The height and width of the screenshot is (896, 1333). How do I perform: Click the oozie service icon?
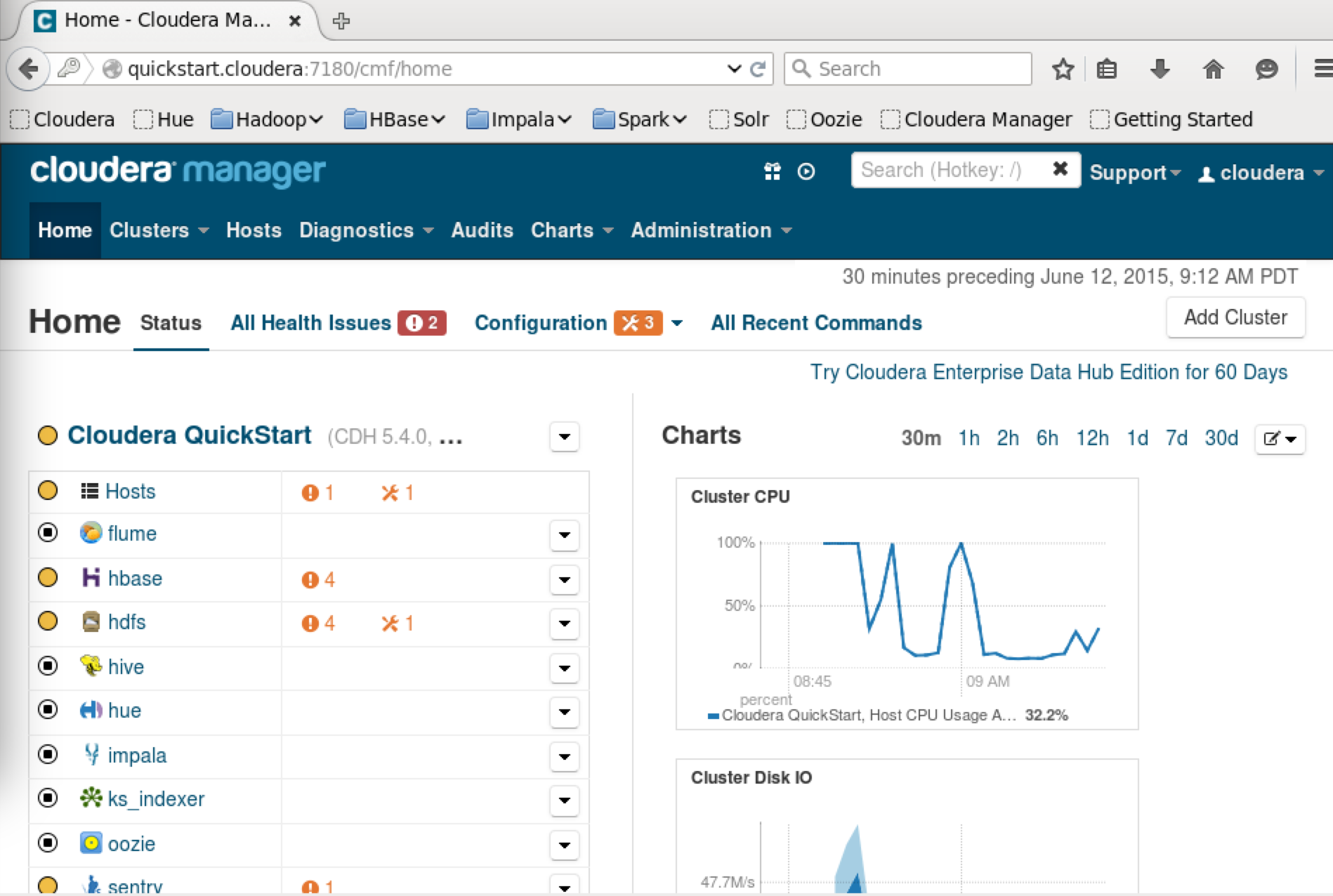91,843
